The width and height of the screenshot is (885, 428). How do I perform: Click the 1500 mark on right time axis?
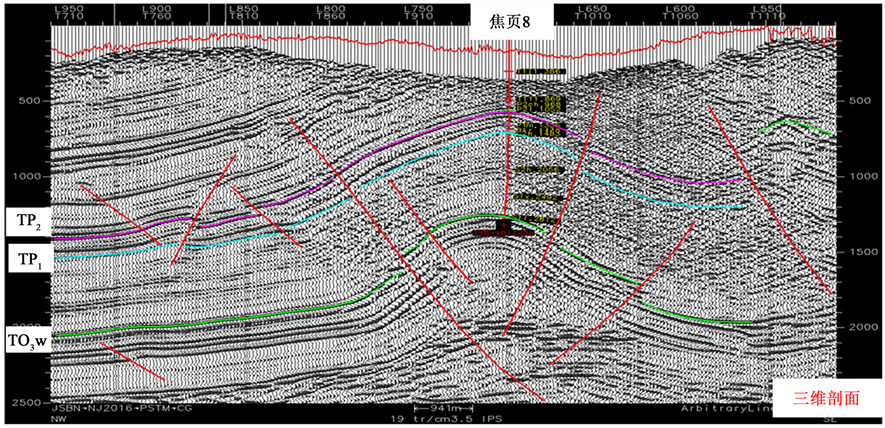coord(863,252)
